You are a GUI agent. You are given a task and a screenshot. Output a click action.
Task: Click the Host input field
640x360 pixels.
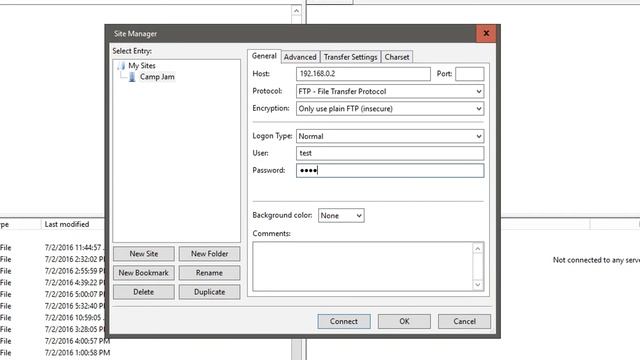[x=363, y=74]
